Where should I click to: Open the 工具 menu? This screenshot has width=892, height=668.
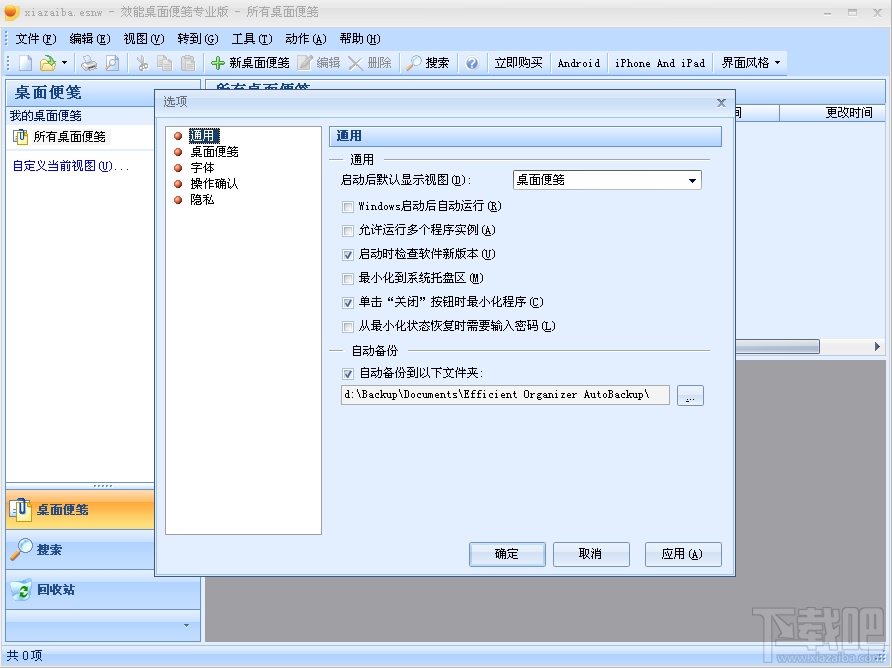click(x=252, y=39)
